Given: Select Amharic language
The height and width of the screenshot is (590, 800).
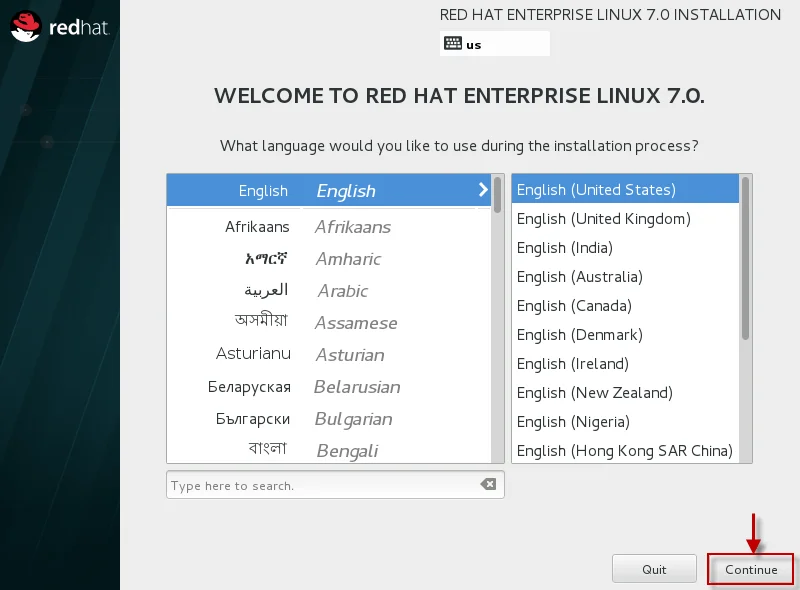Looking at the screenshot, I should point(329,259).
